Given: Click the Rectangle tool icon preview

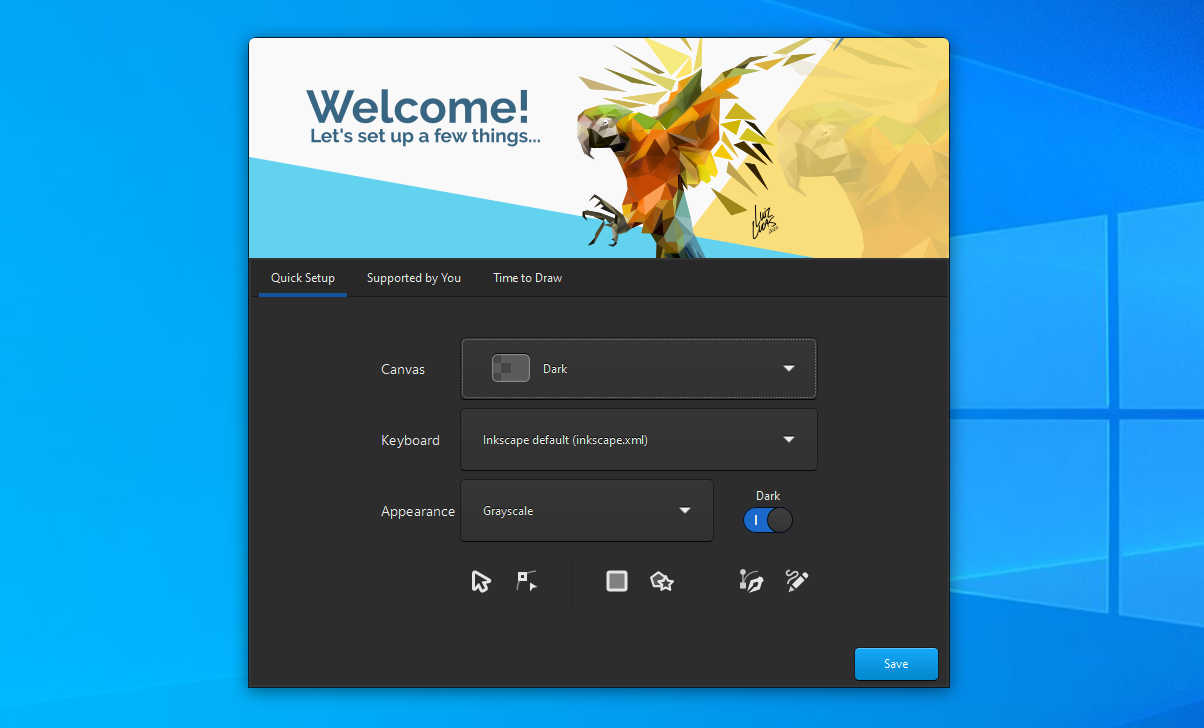Looking at the screenshot, I should 617,581.
